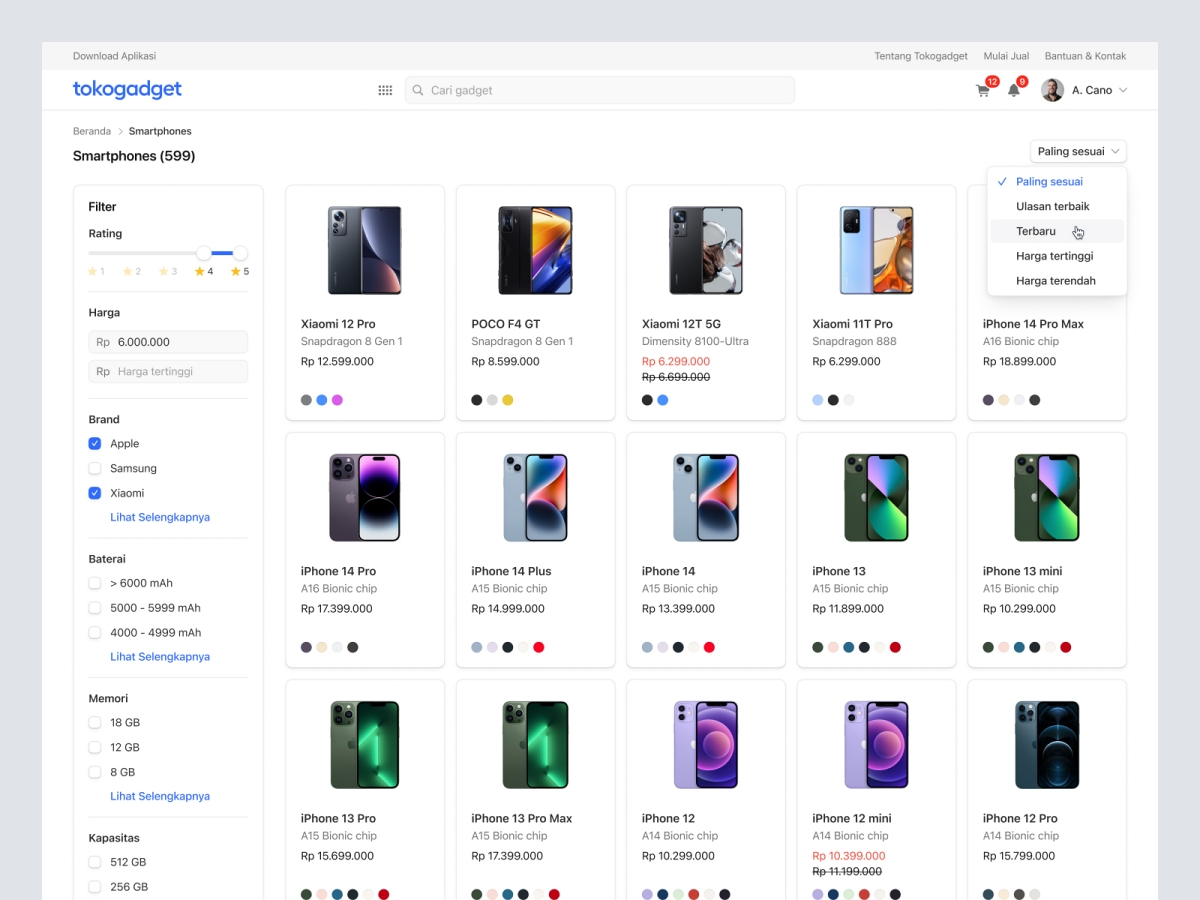The image size is (1200, 900).
Task: Open the shopping cart icon
Action: (983, 90)
